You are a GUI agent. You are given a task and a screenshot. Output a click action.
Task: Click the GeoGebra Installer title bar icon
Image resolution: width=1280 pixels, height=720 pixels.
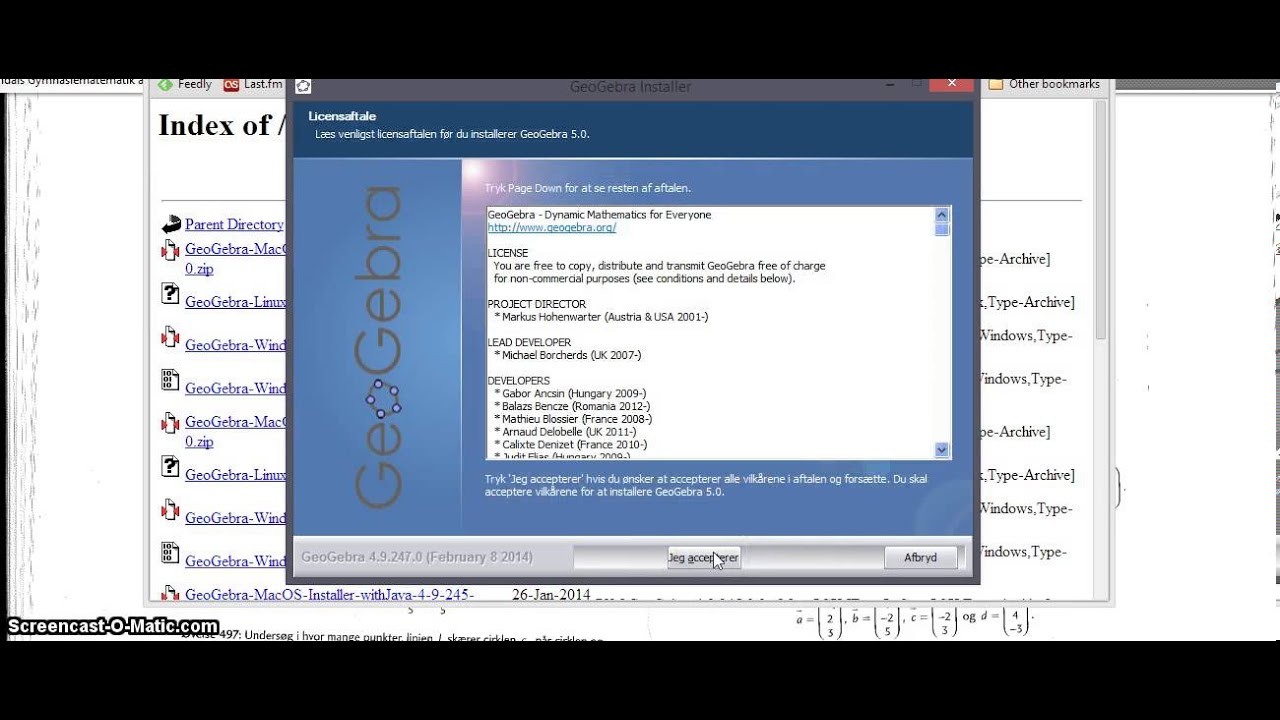[303, 87]
